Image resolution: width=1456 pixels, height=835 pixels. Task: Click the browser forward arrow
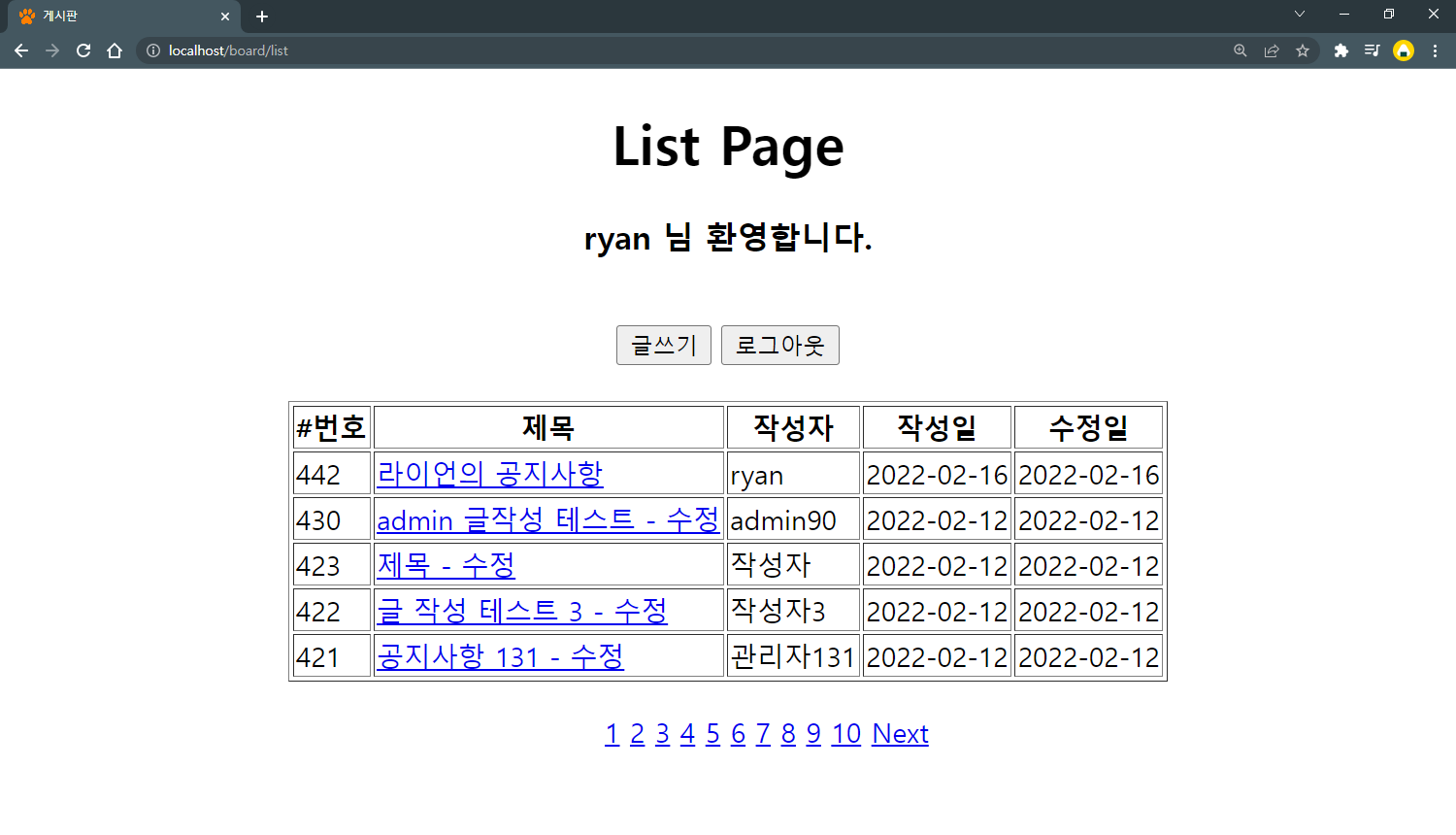(52, 50)
